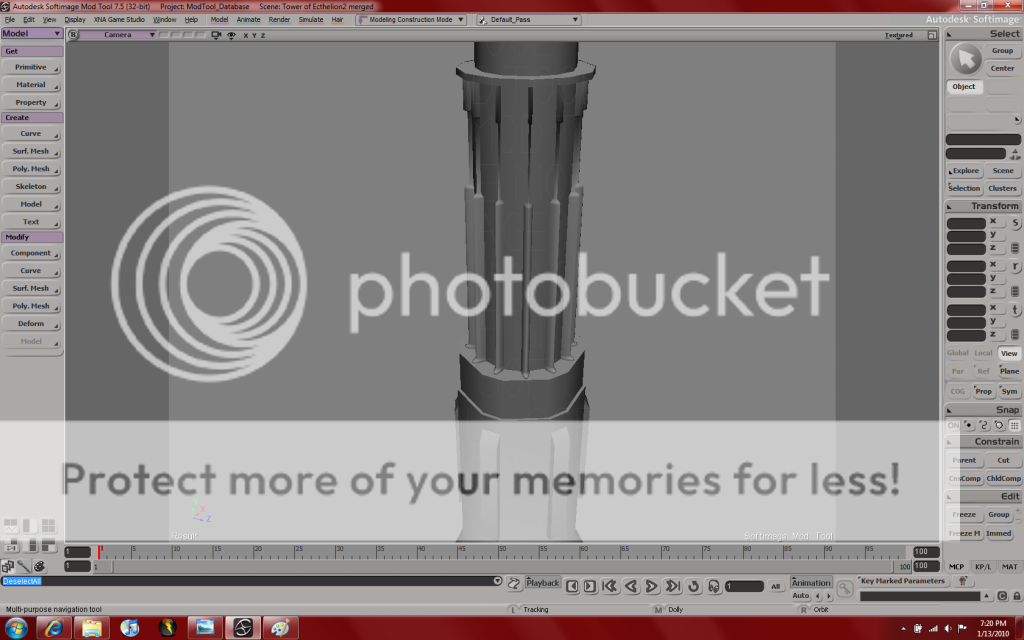
Task: Toggle Sym symmetry mode
Action: pos(1009,392)
